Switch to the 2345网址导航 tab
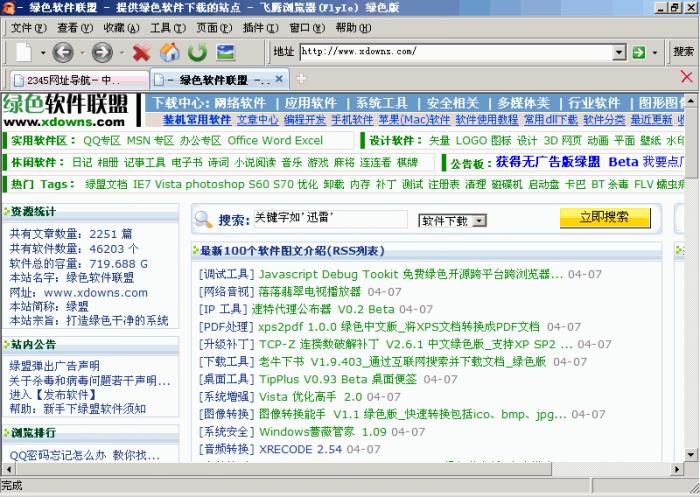The height and width of the screenshot is (497, 700). click(79, 80)
